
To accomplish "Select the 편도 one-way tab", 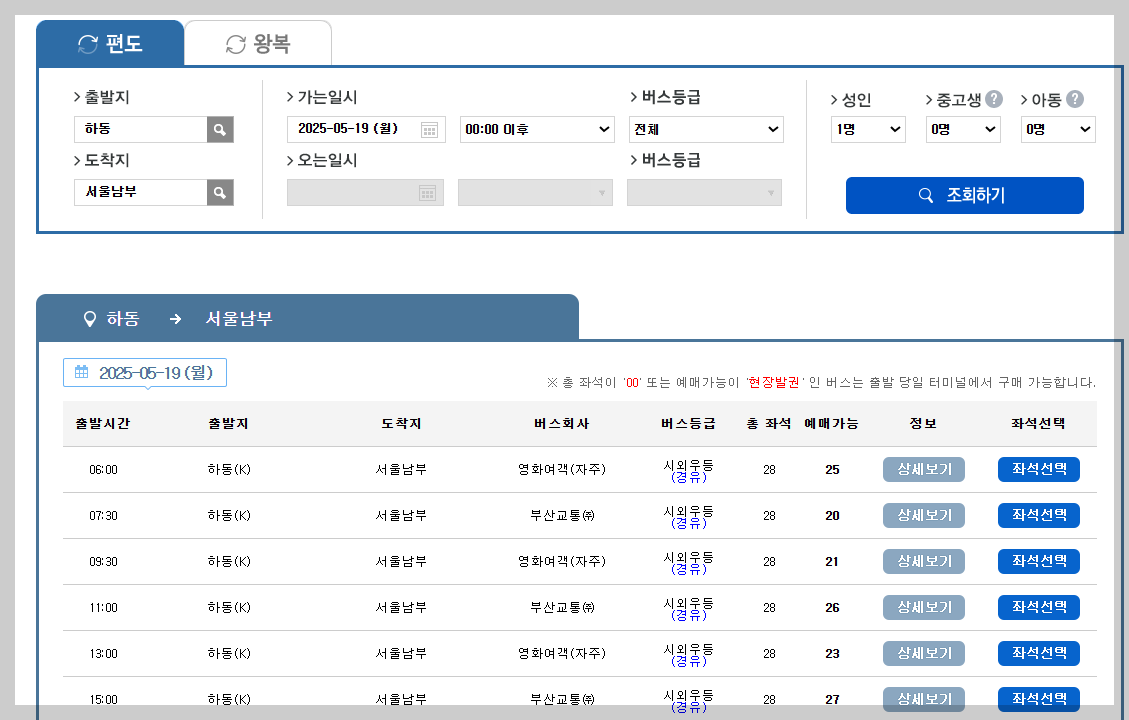I will coord(110,43).
